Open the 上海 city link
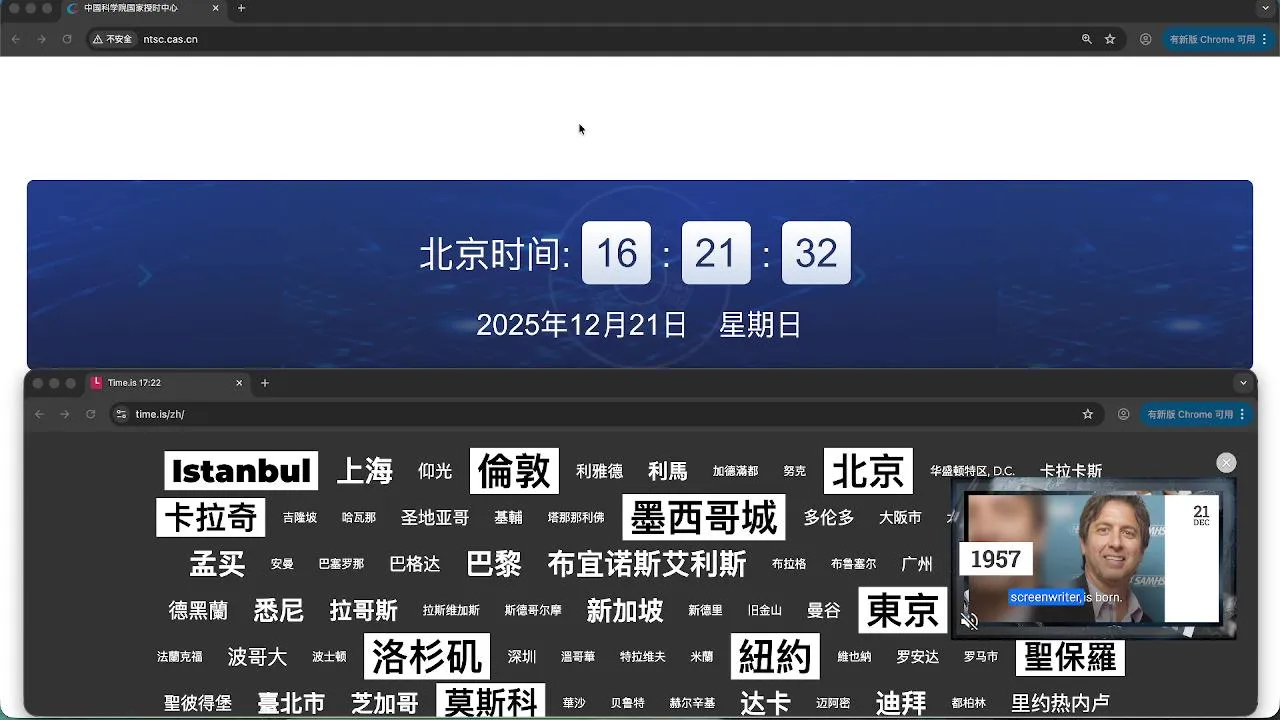The height and width of the screenshot is (720, 1280). [x=365, y=471]
